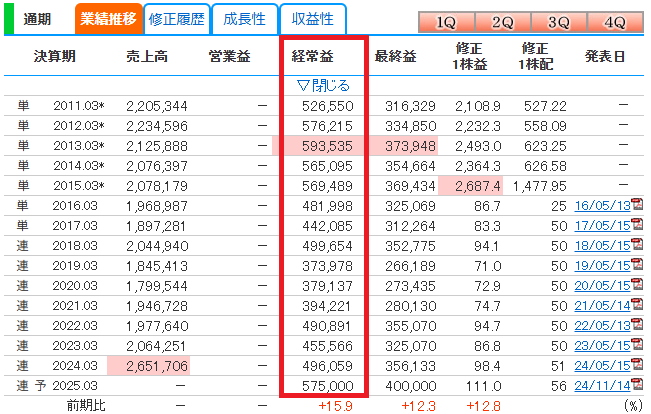This screenshot has width=651, height=414.
Task: Open announcement link 23/05/15
Action: 602,345
